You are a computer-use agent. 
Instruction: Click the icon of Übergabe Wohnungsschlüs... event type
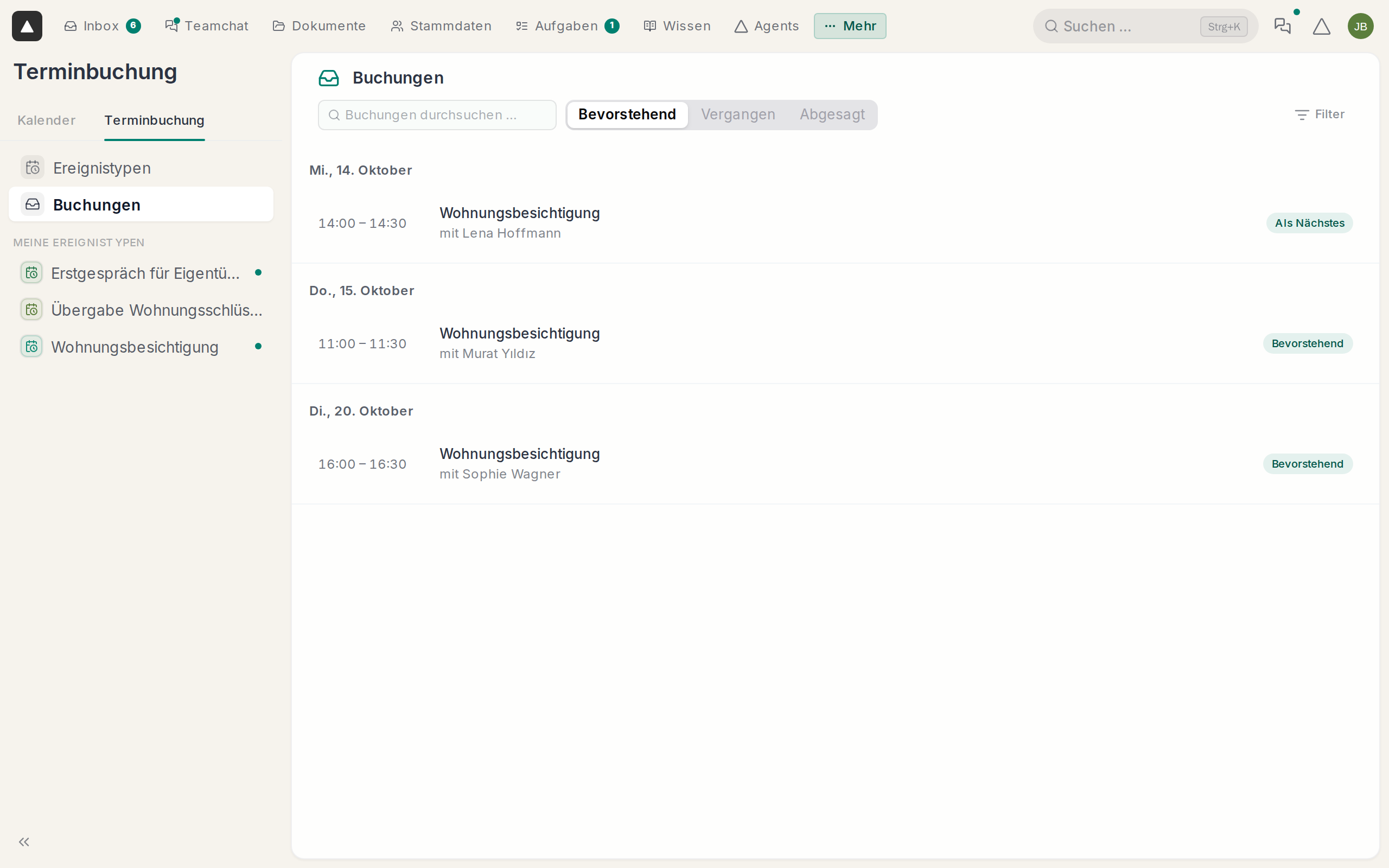tap(31, 309)
